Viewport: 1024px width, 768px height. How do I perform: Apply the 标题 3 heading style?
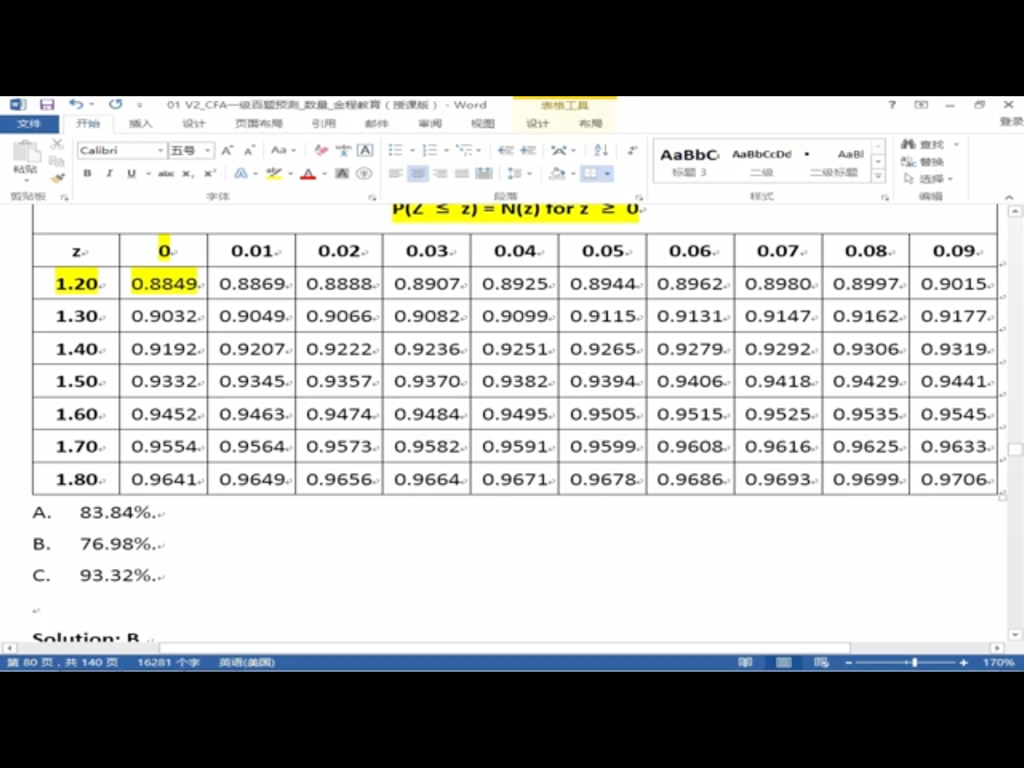point(690,161)
